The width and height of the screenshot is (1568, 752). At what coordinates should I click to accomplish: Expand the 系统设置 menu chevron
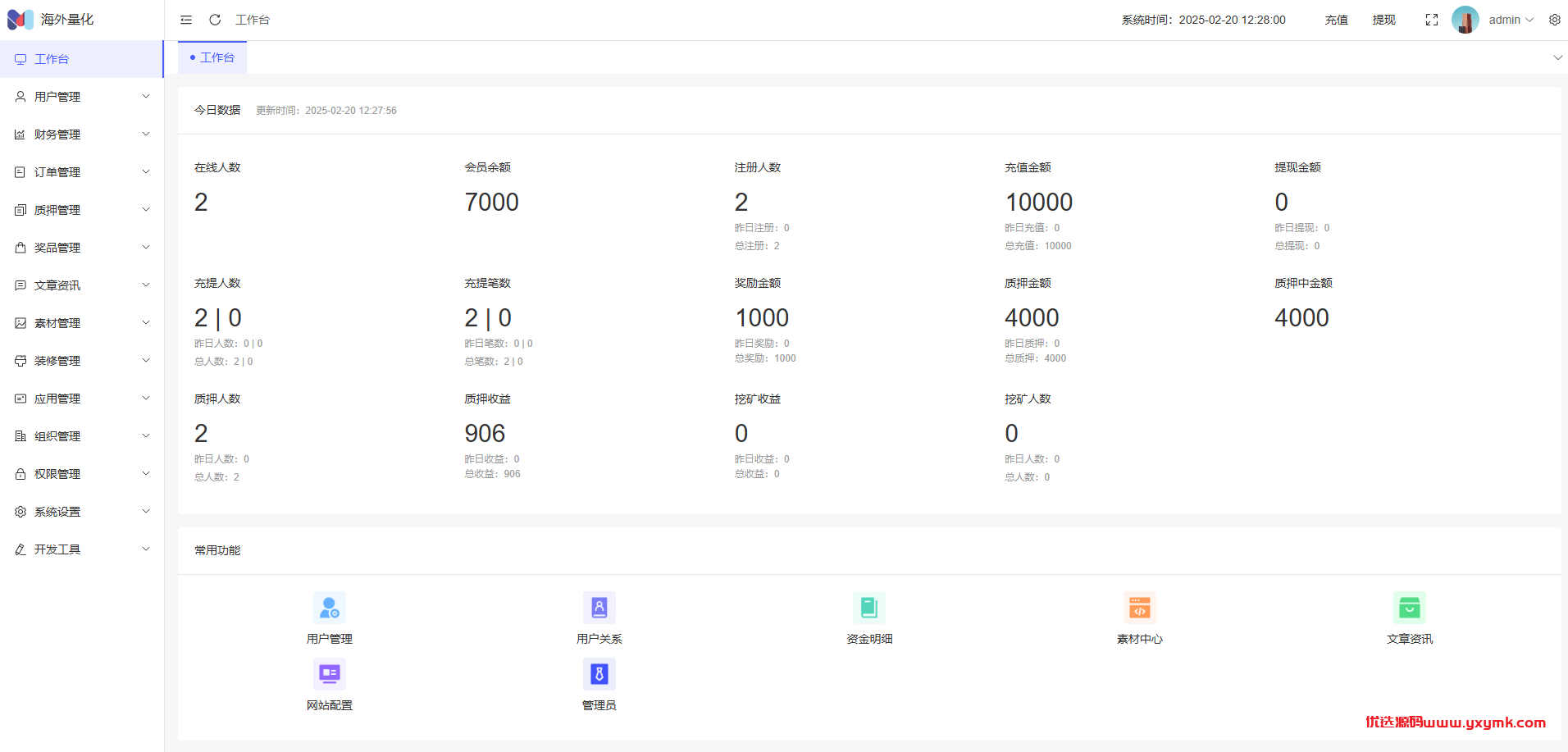pos(146,512)
